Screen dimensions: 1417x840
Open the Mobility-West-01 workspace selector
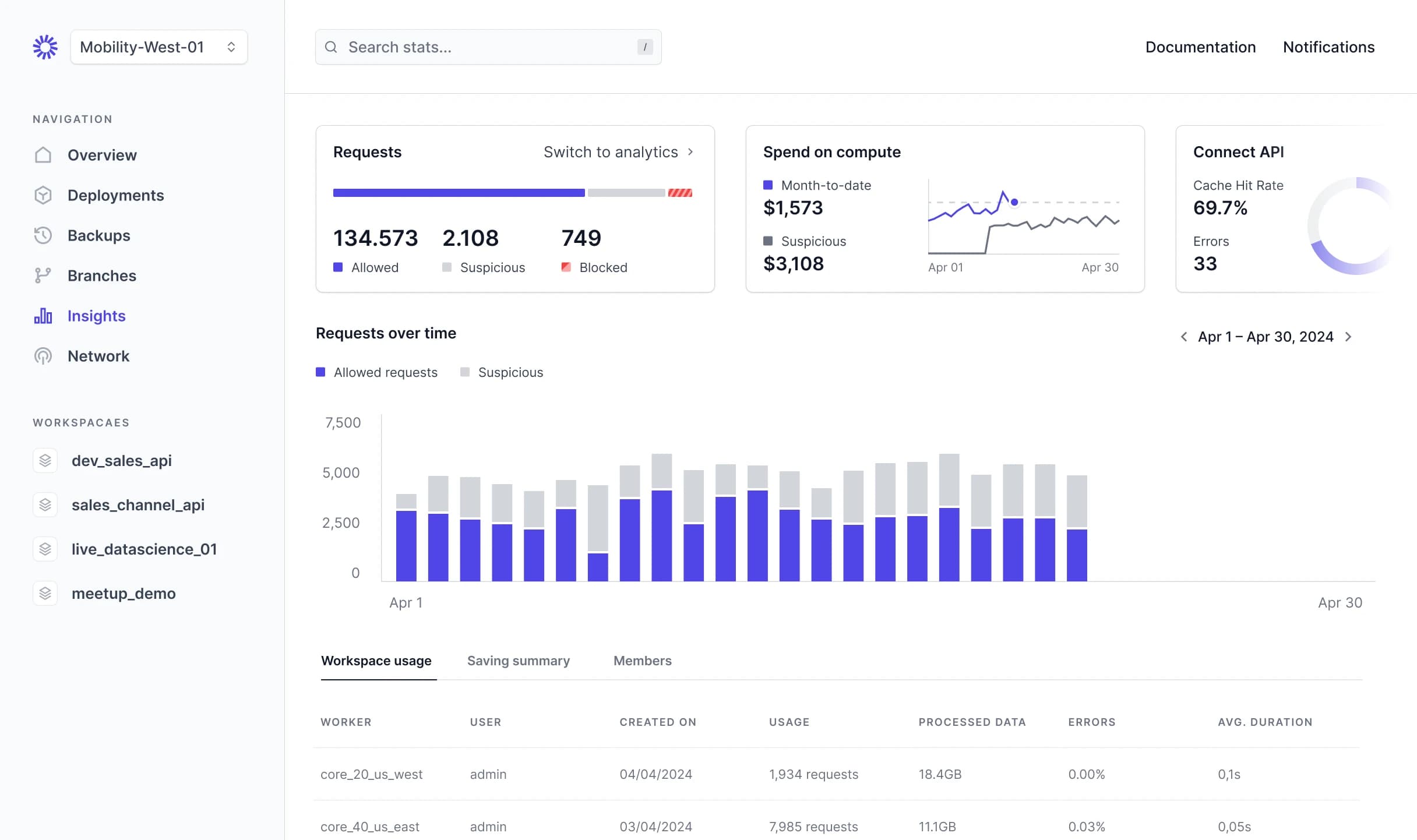click(158, 47)
